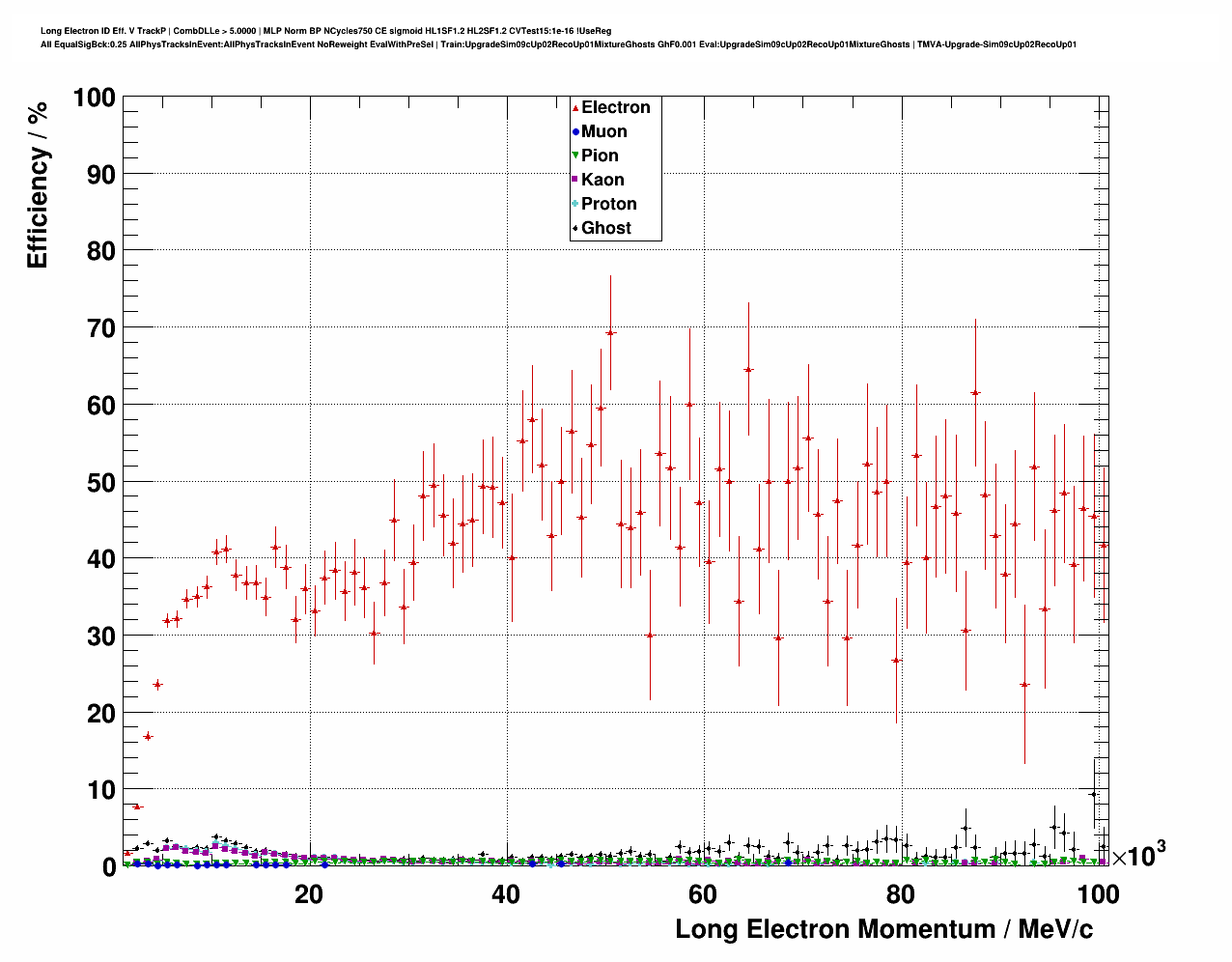Screen dimensions: 1232x962
Task: Click y-axis tick label "10"
Action: tap(101, 790)
